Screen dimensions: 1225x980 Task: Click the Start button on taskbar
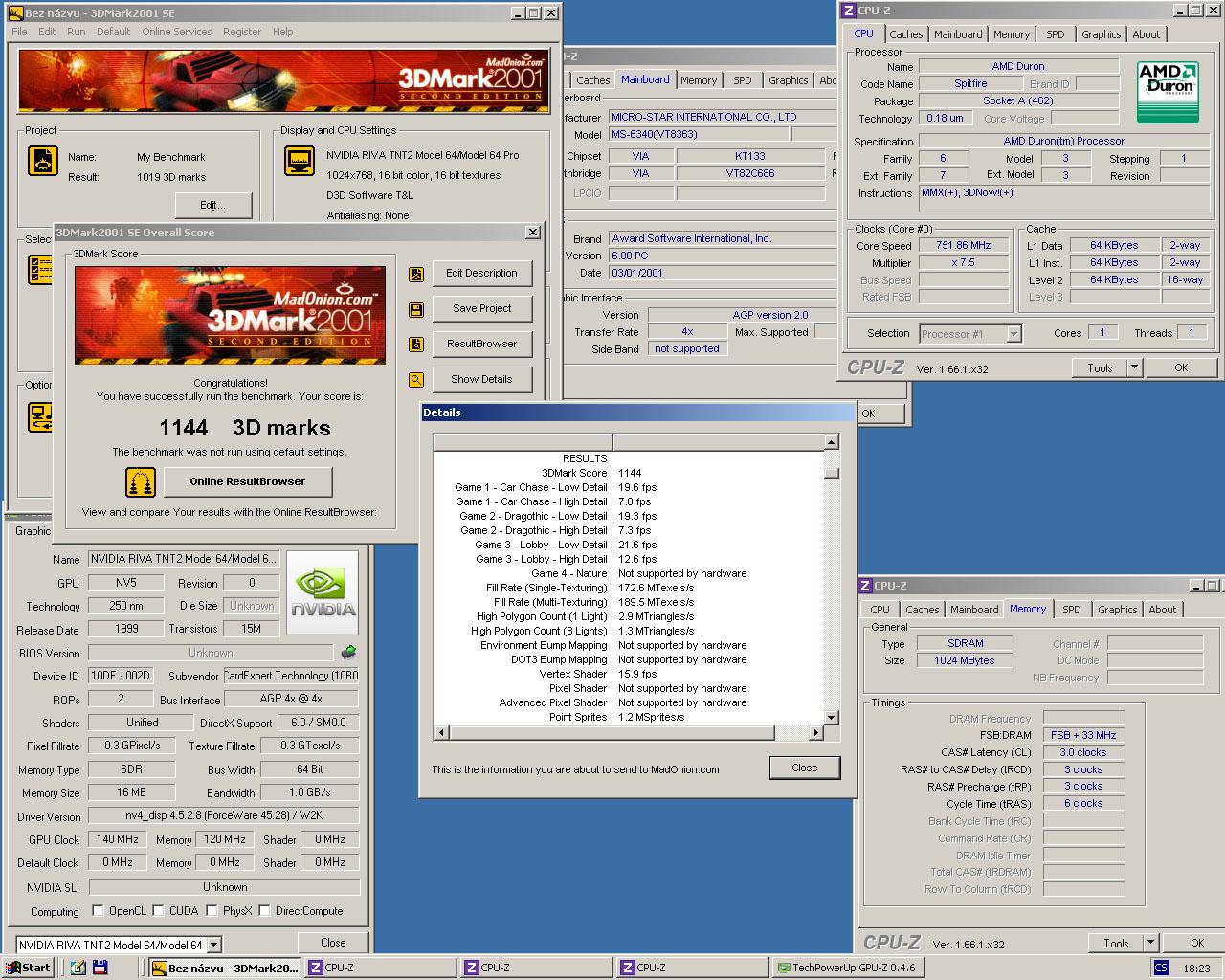point(28,968)
